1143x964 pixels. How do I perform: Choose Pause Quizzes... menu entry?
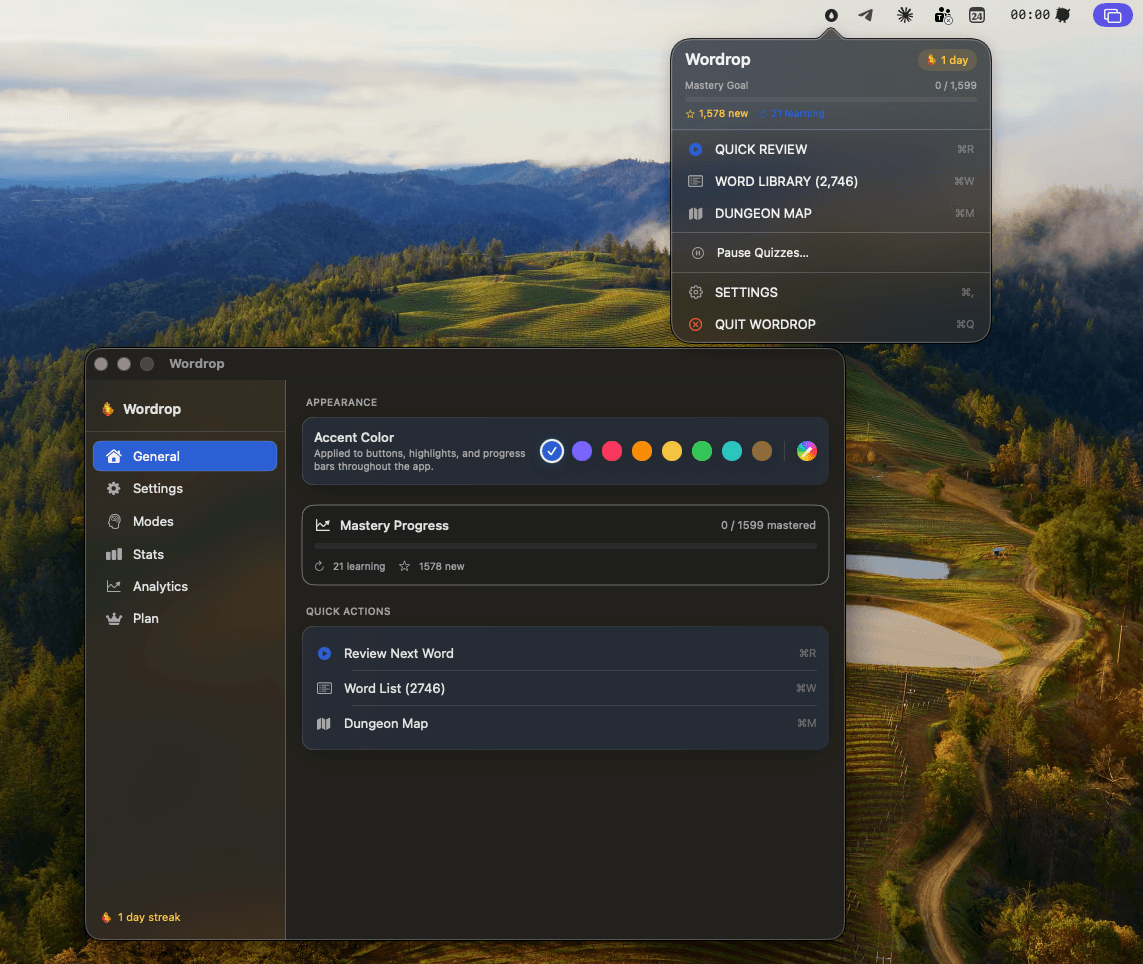point(831,253)
